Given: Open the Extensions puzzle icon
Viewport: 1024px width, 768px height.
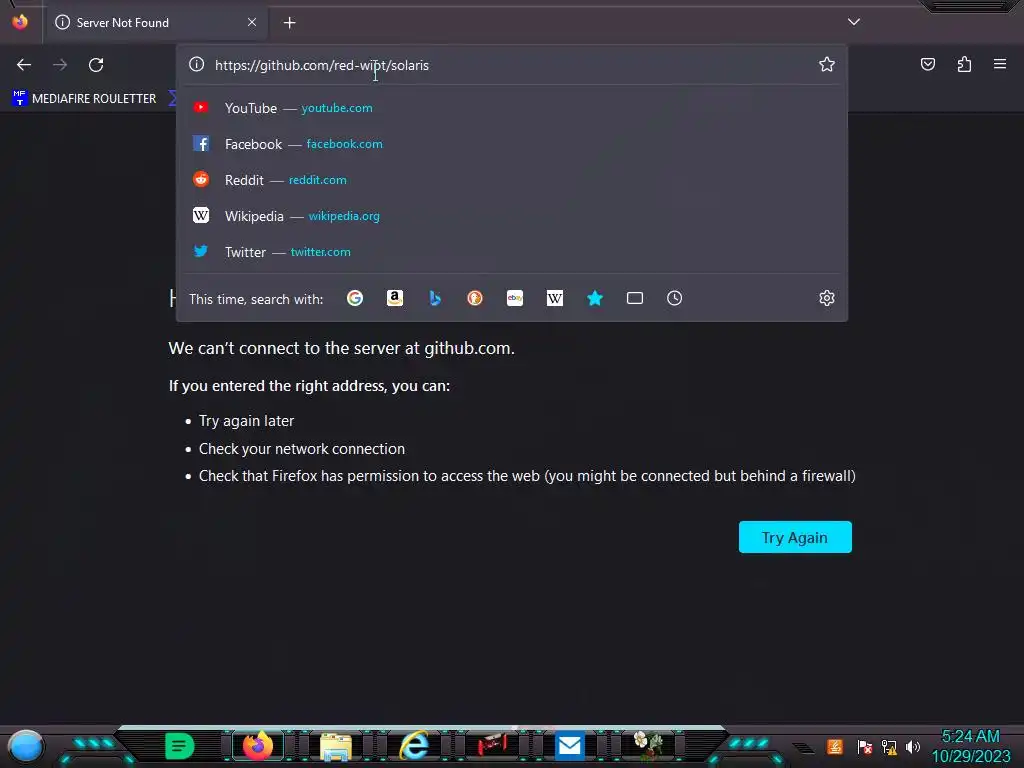Looking at the screenshot, I should pos(964,64).
